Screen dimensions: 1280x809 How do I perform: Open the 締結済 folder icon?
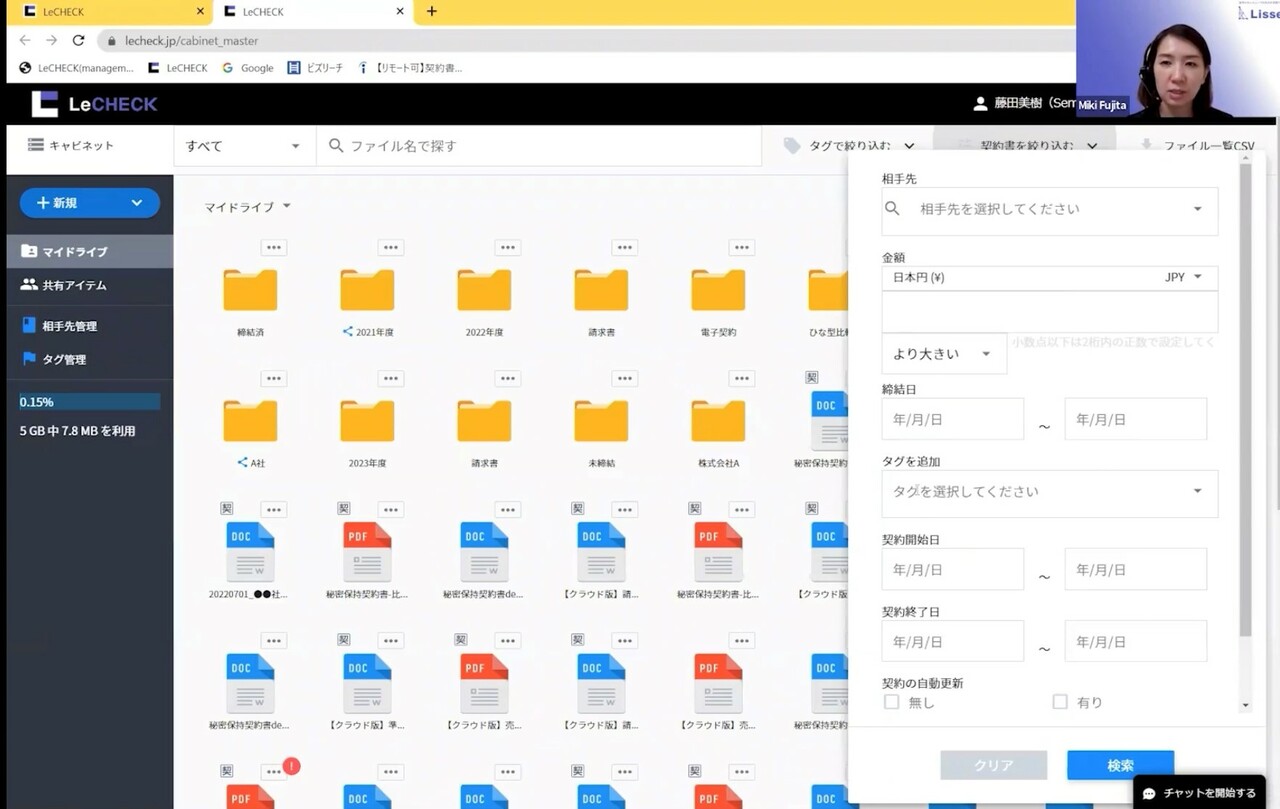click(250, 290)
